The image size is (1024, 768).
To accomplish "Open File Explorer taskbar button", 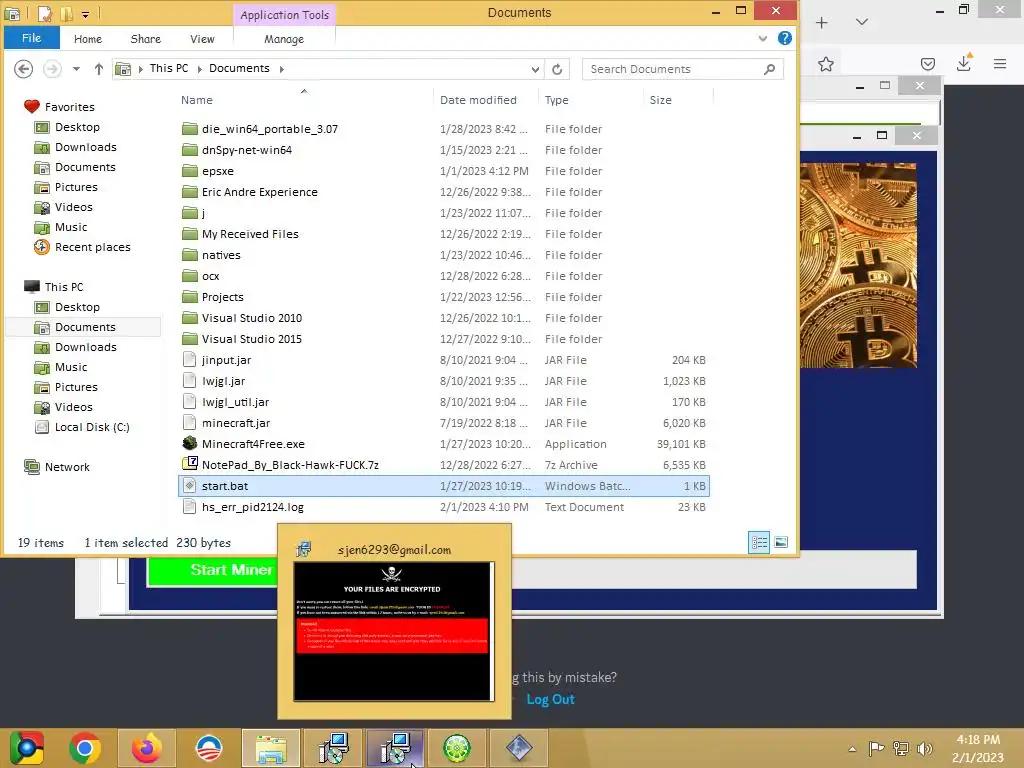I will point(271,748).
